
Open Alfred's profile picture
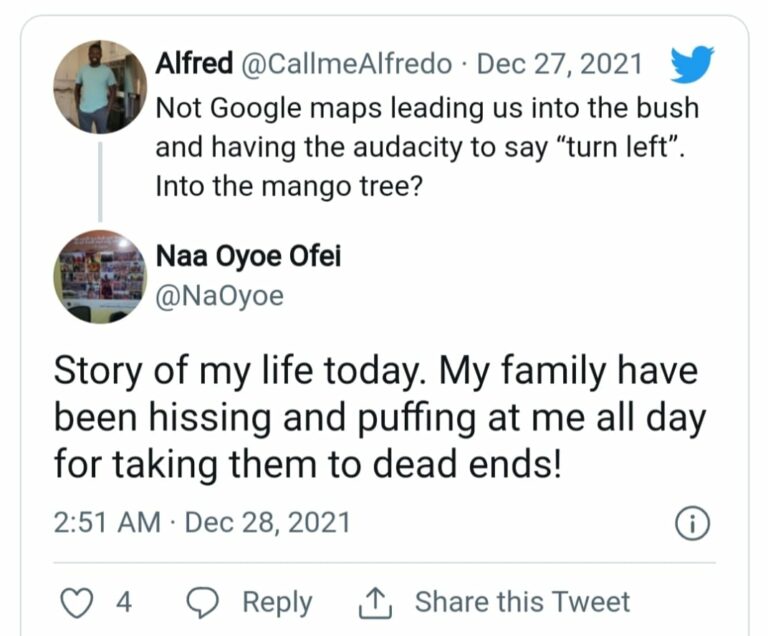point(100,87)
